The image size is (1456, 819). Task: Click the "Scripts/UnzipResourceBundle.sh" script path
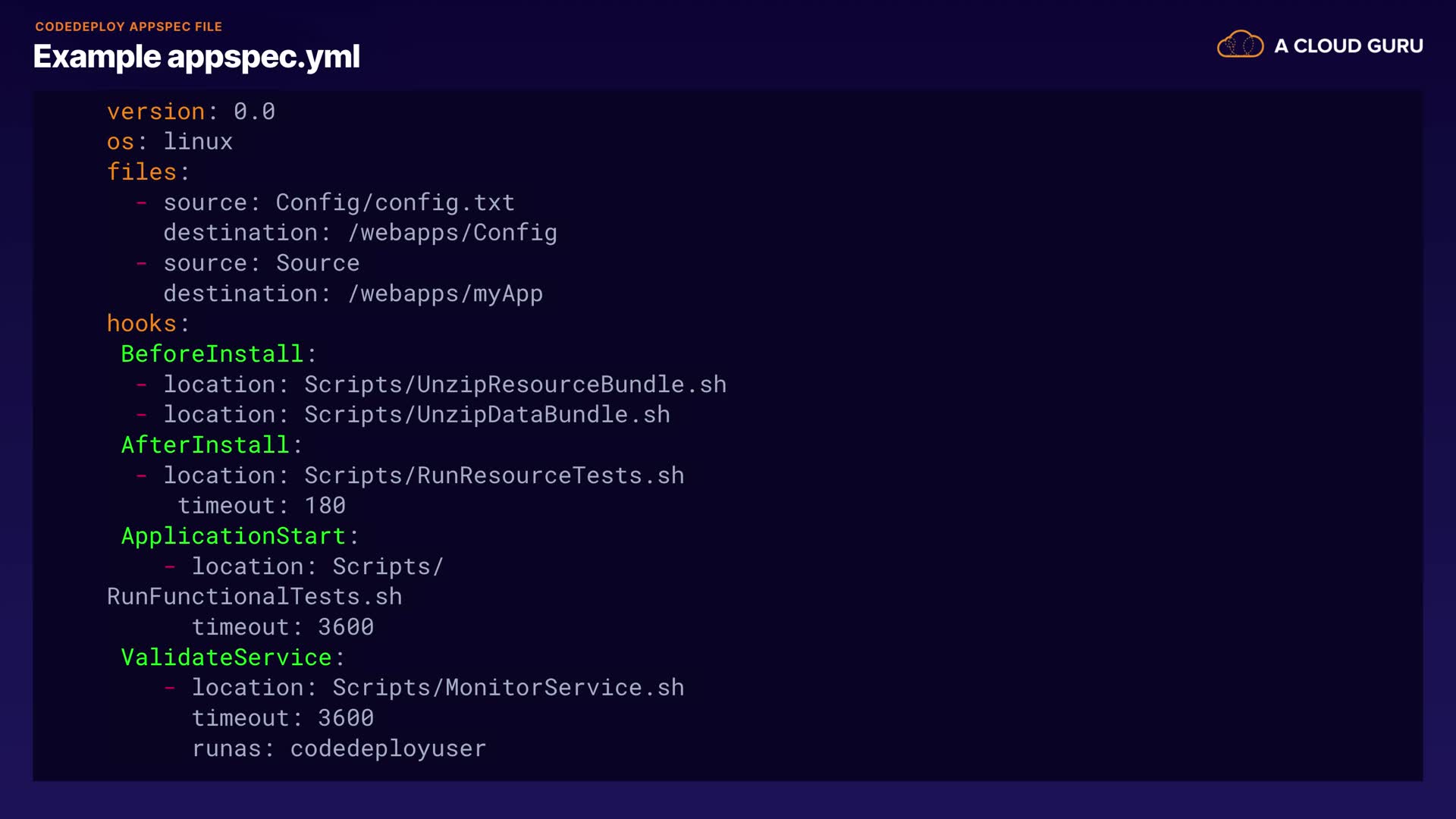coord(515,384)
